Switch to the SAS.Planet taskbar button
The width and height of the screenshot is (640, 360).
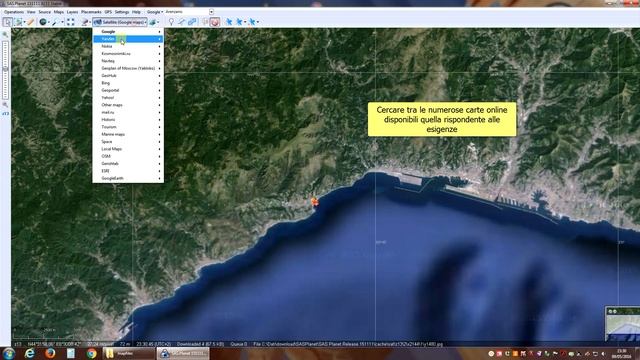pyautogui.click(x=183, y=353)
